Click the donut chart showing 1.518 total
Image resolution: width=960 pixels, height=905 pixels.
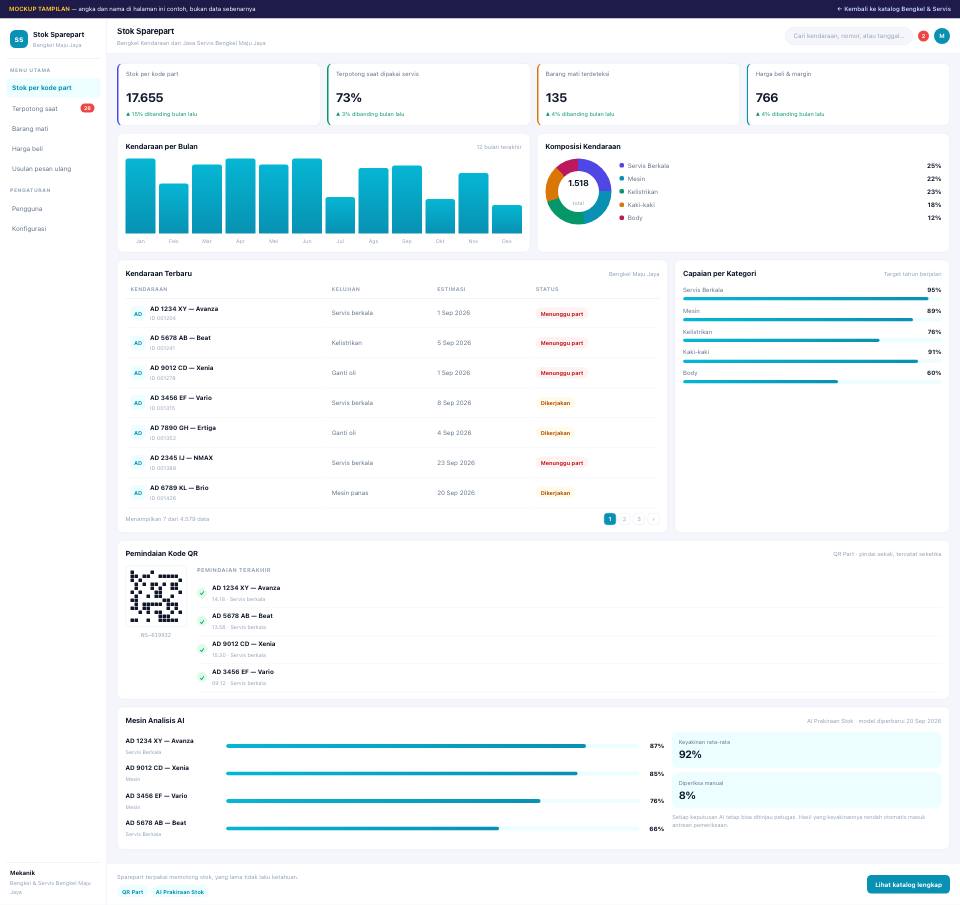(x=578, y=192)
